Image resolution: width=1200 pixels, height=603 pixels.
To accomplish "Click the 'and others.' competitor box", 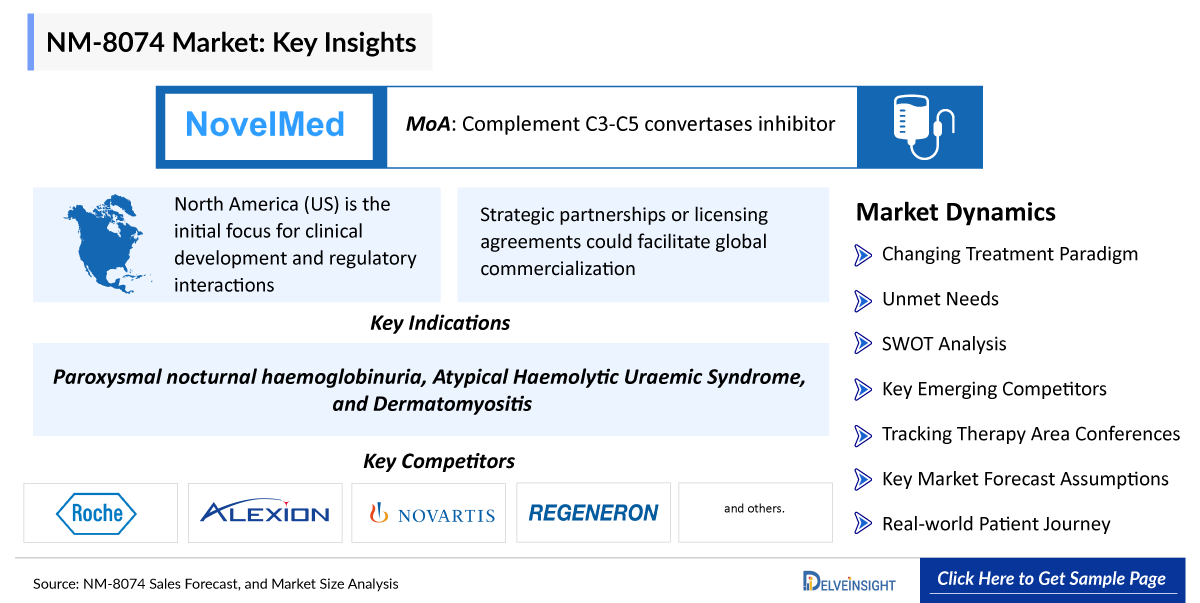I will pos(755,509).
